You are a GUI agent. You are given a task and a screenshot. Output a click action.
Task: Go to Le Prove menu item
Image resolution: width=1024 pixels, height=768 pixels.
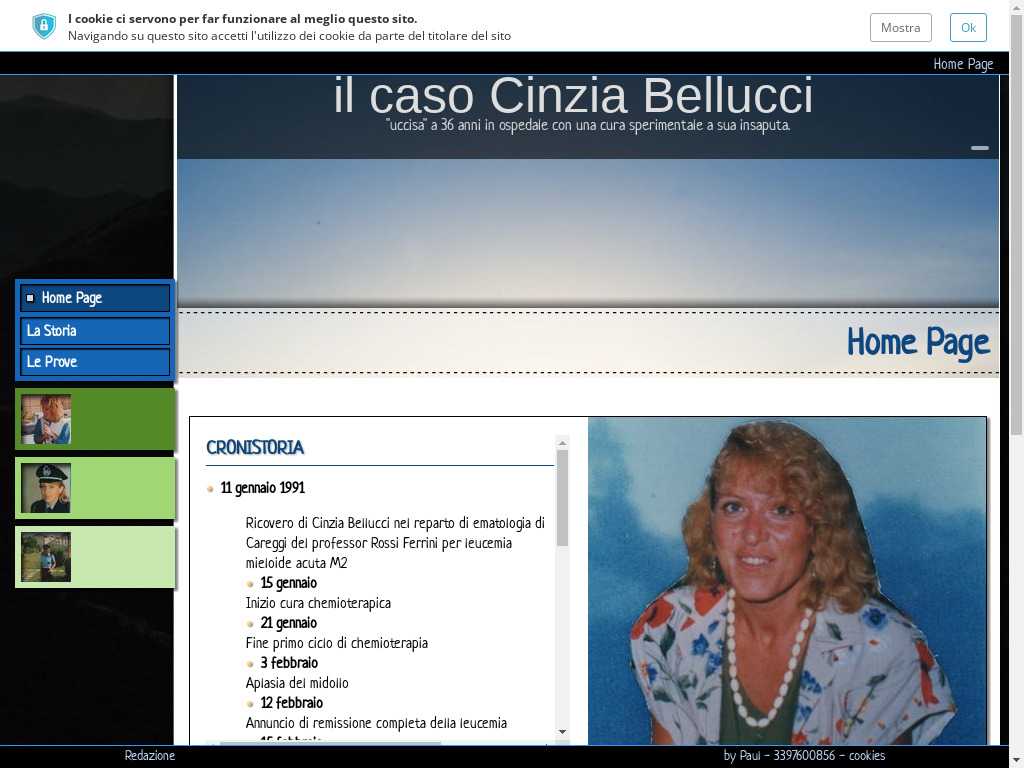click(x=95, y=362)
